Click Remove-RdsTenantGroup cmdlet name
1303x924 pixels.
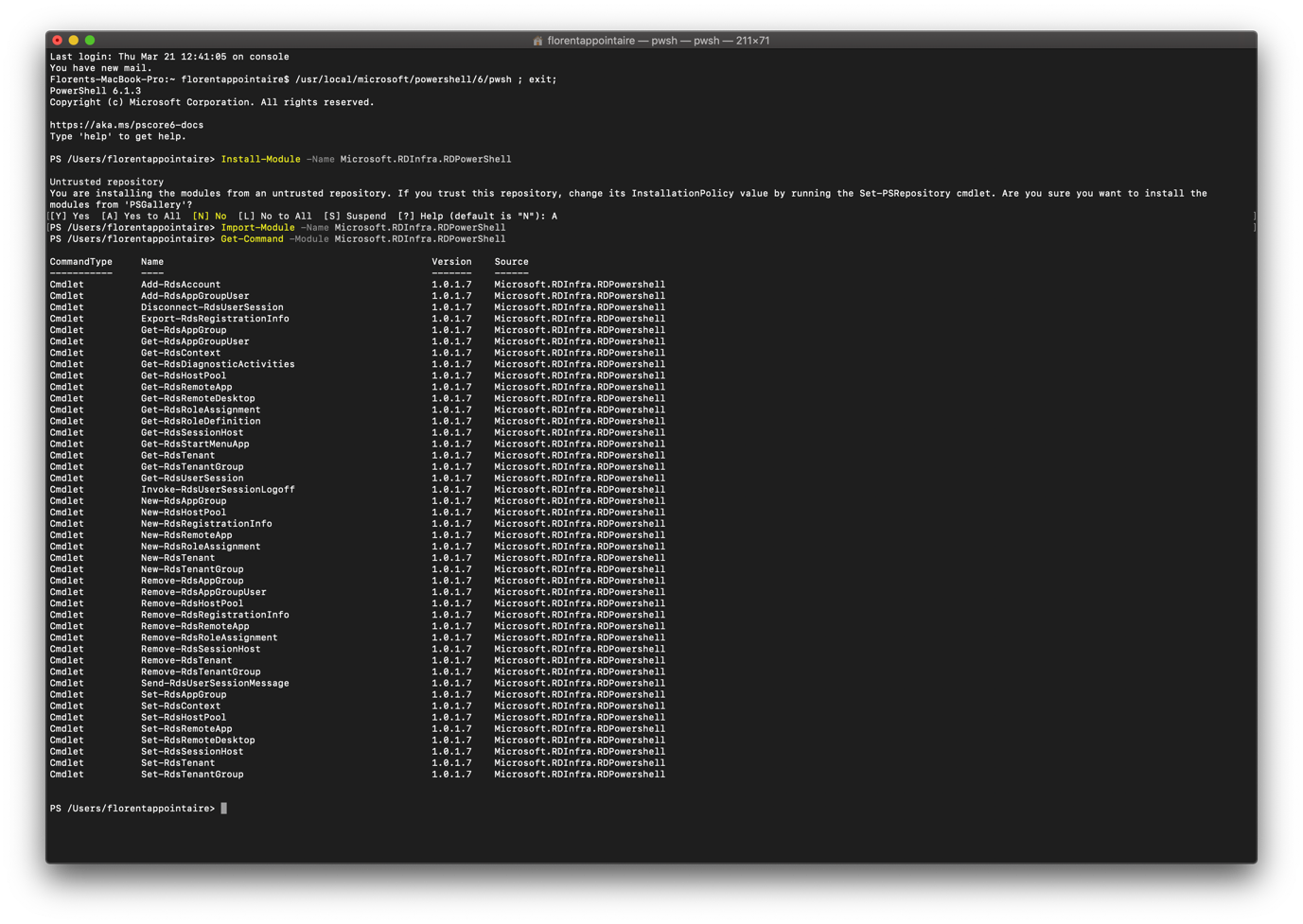tap(201, 671)
